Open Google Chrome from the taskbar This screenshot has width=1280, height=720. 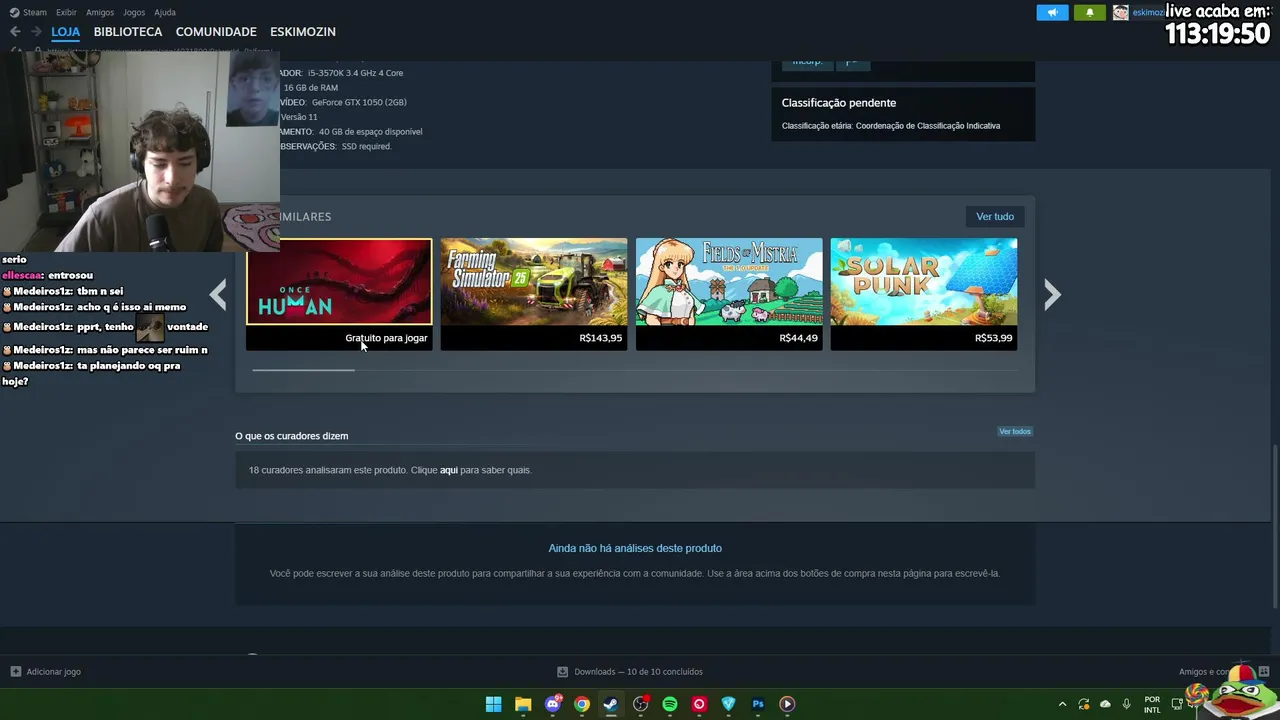[x=582, y=704]
